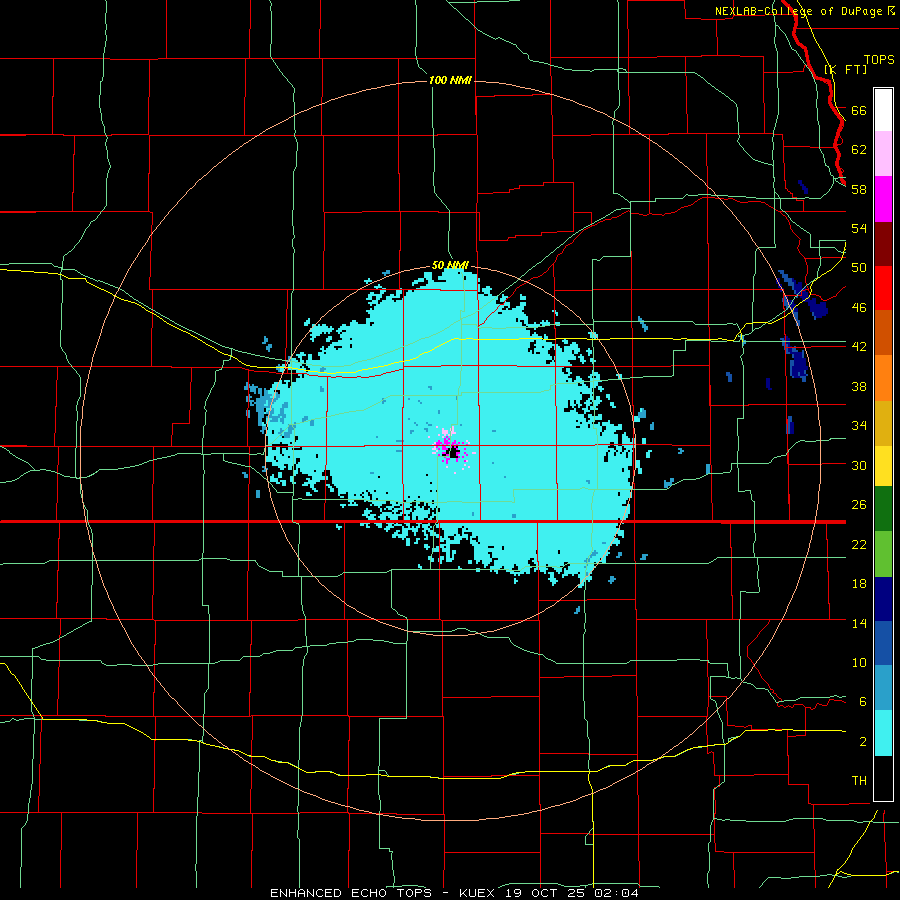Screen dimensions: 900x900
Task: Select the 58 legend value
Action: click(x=859, y=189)
